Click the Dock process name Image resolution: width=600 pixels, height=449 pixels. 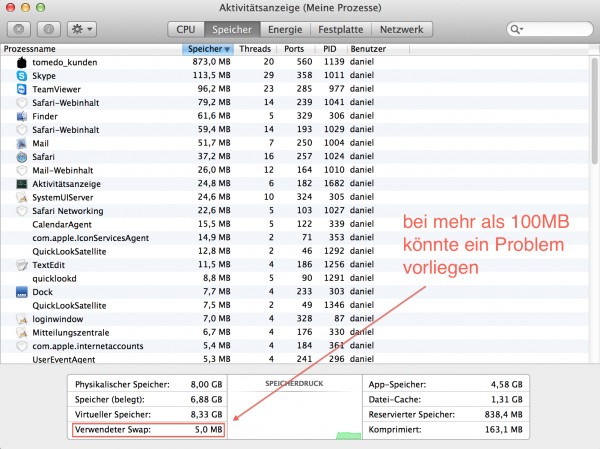tap(42, 292)
